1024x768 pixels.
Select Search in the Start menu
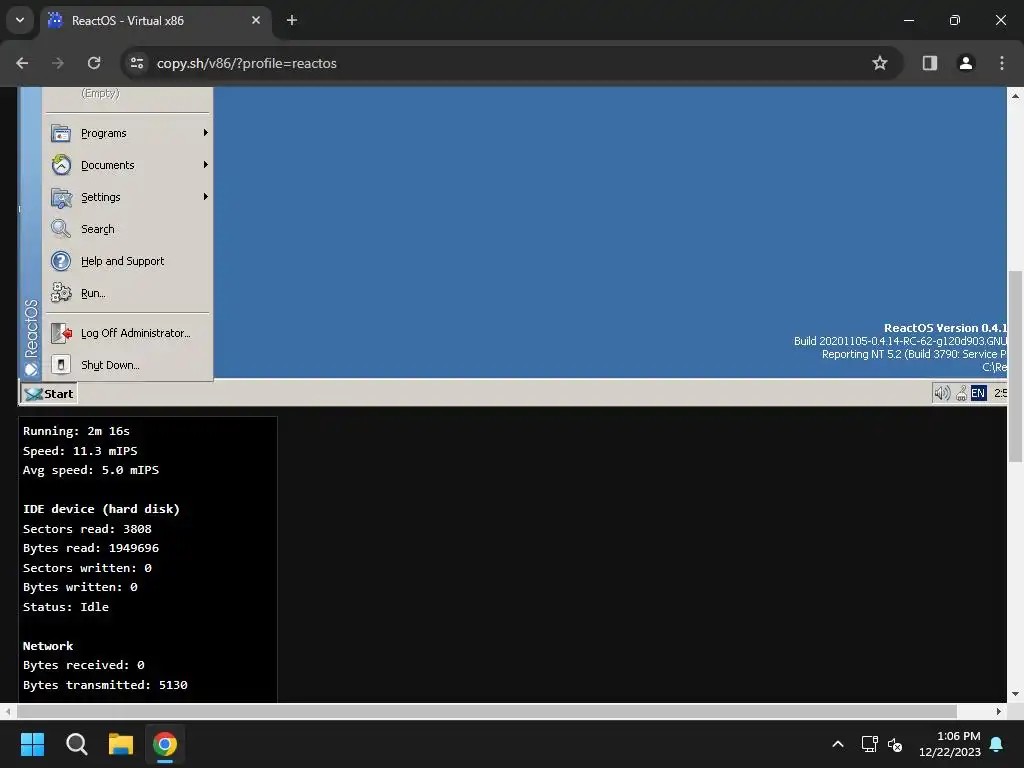click(129, 229)
